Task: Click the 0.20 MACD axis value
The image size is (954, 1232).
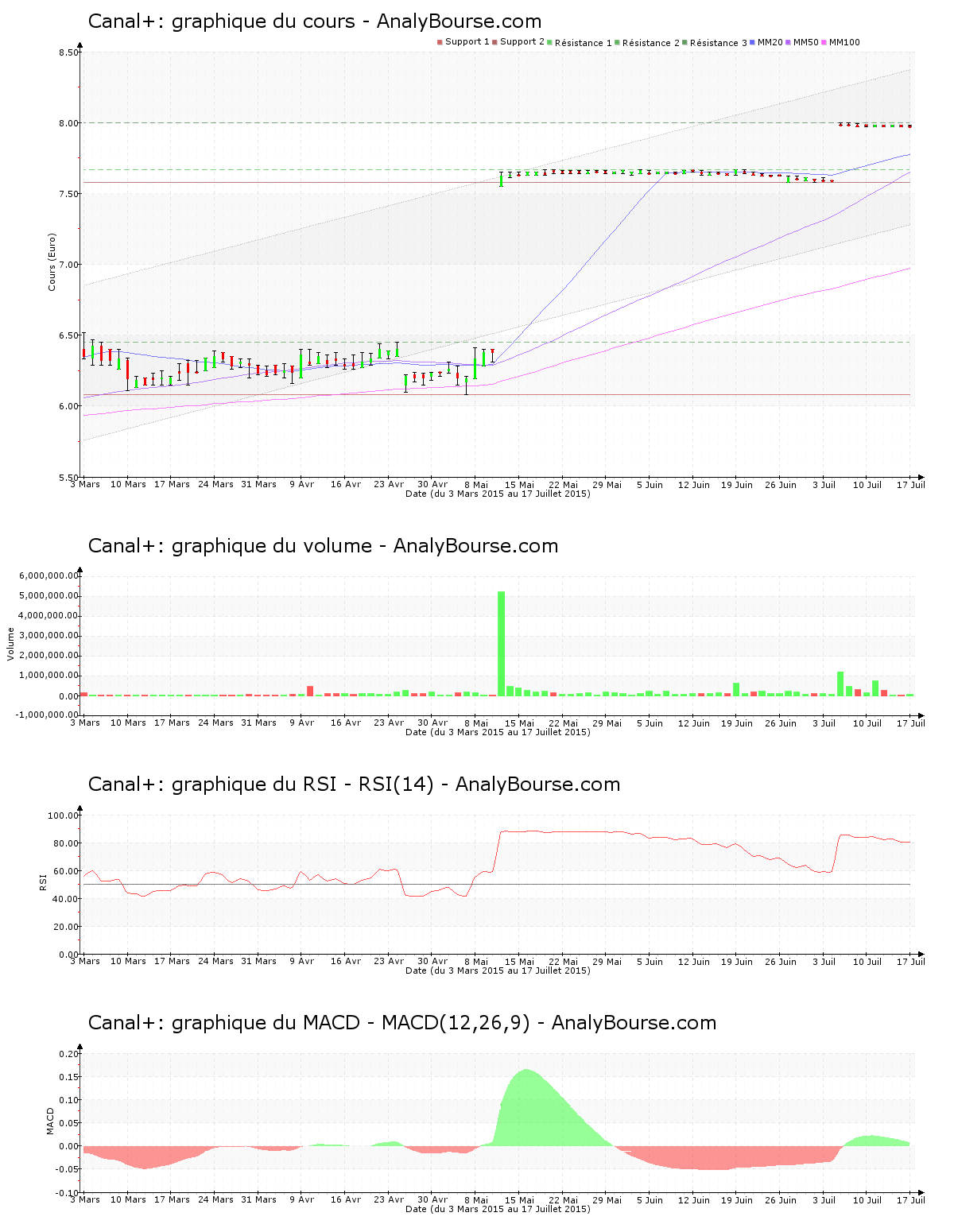Action: [x=71, y=1054]
